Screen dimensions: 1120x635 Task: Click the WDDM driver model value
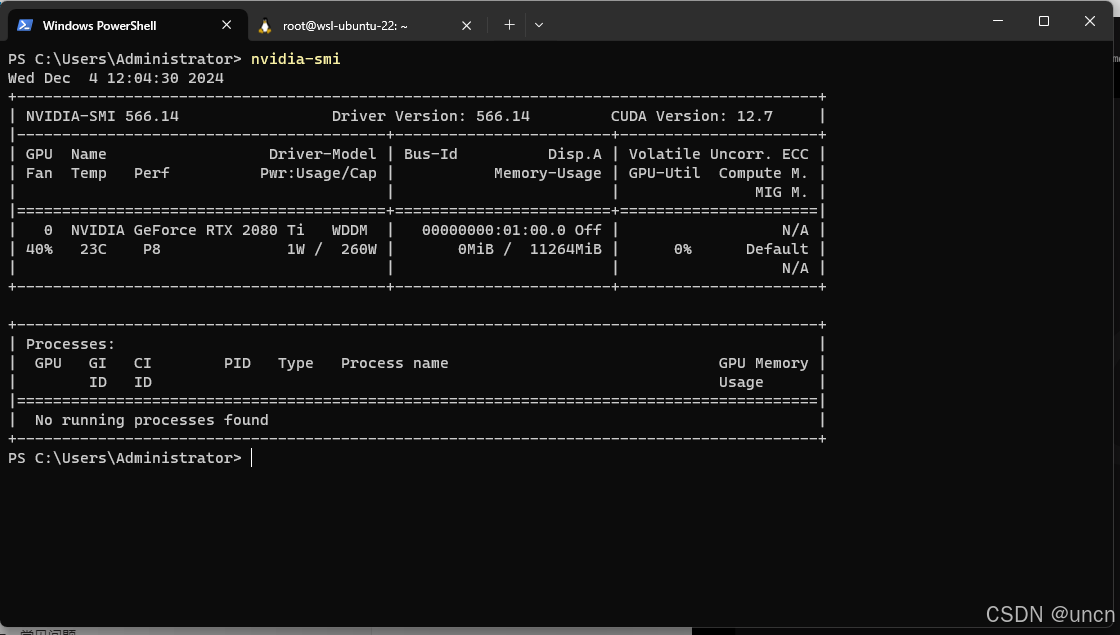click(349, 230)
